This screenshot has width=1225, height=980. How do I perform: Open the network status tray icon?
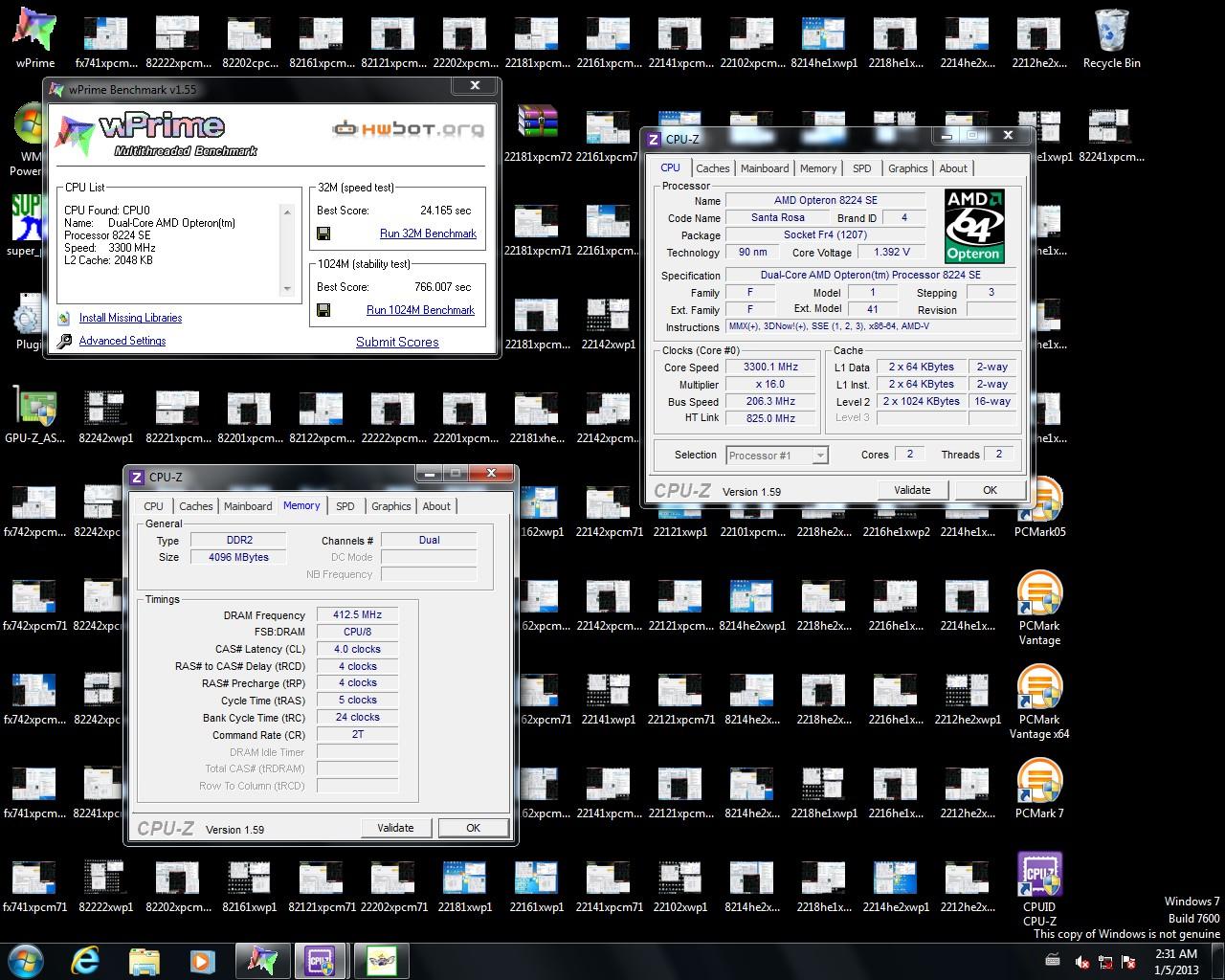[1105, 961]
